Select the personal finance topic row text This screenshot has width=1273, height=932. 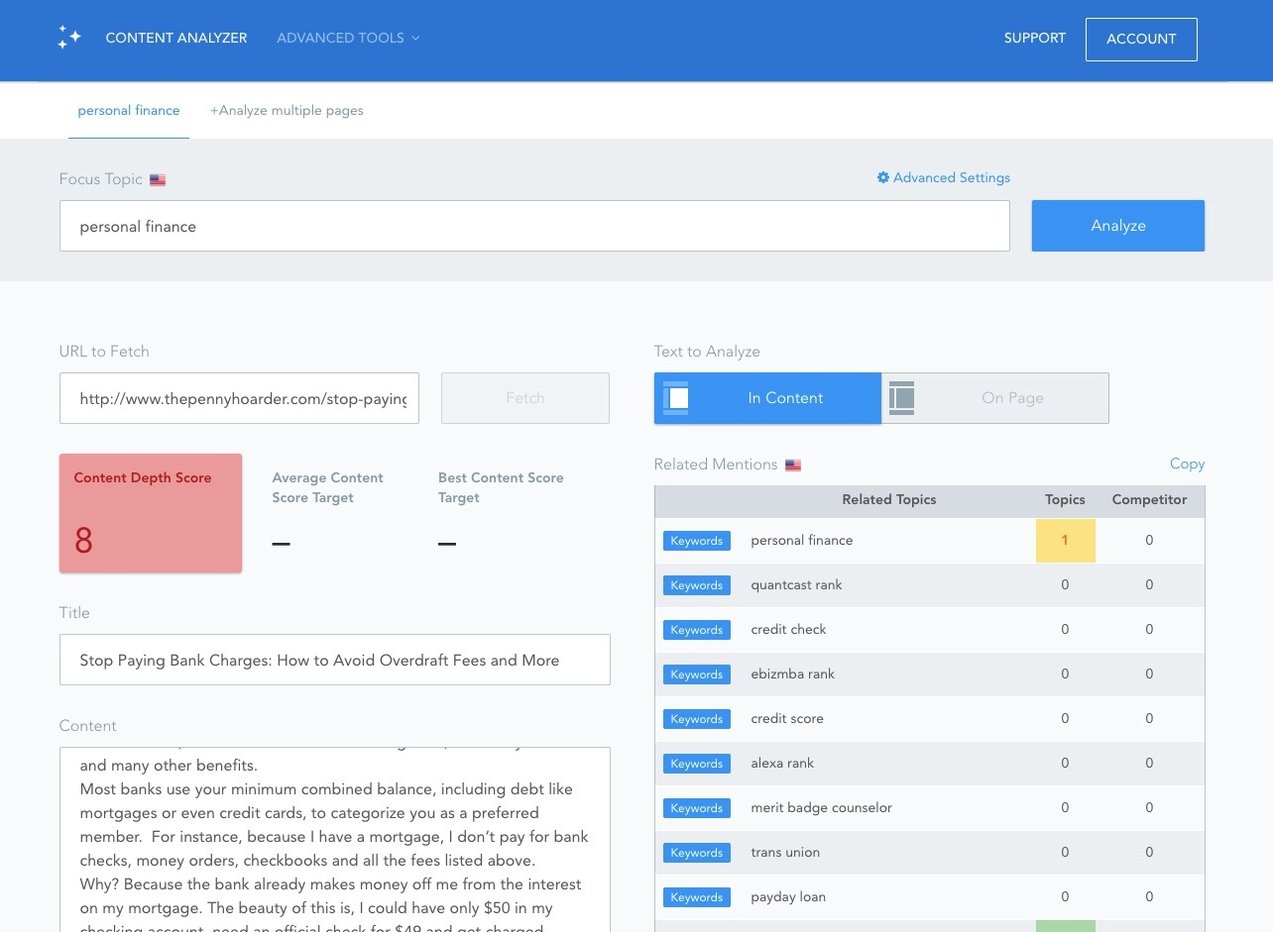(802, 540)
